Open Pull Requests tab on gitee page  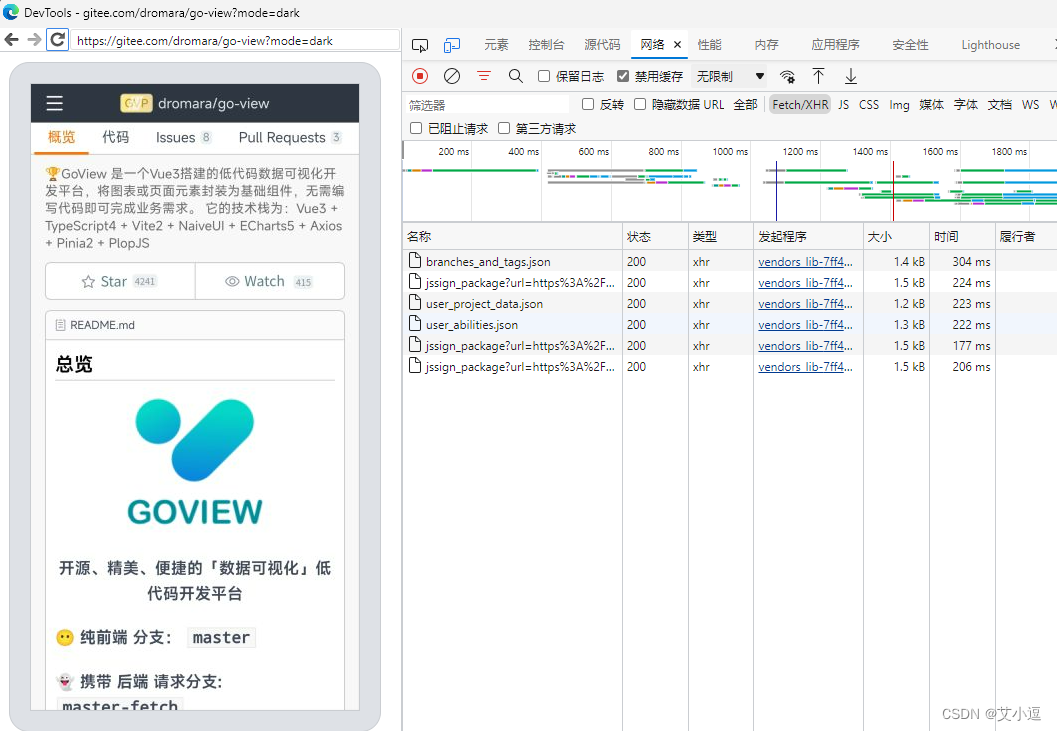pos(290,137)
